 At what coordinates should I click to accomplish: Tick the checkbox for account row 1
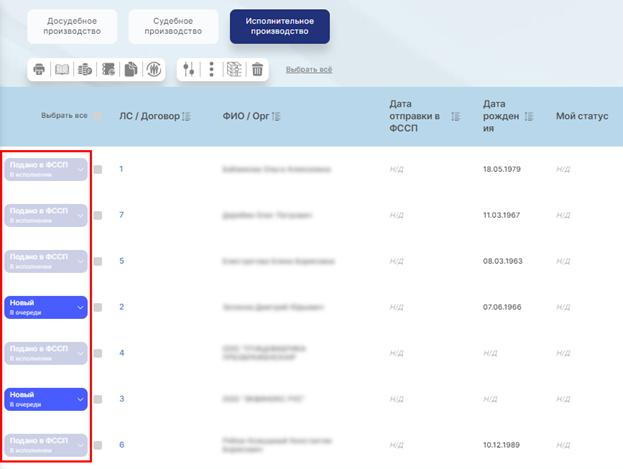point(98,169)
